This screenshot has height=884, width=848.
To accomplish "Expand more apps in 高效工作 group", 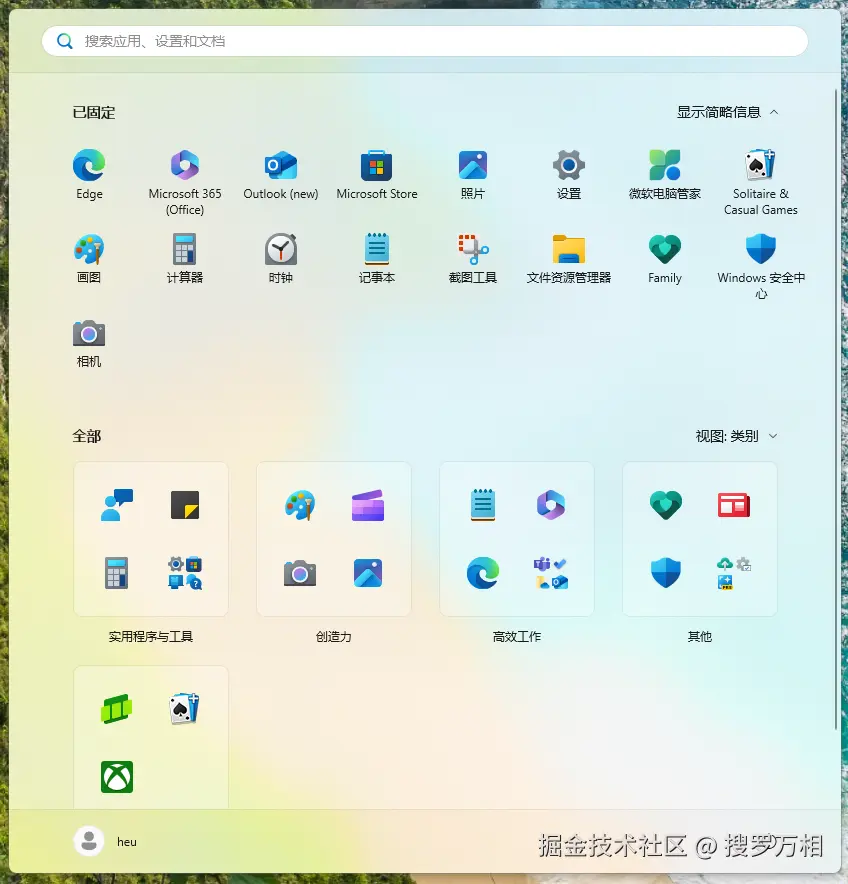I will (551, 573).
